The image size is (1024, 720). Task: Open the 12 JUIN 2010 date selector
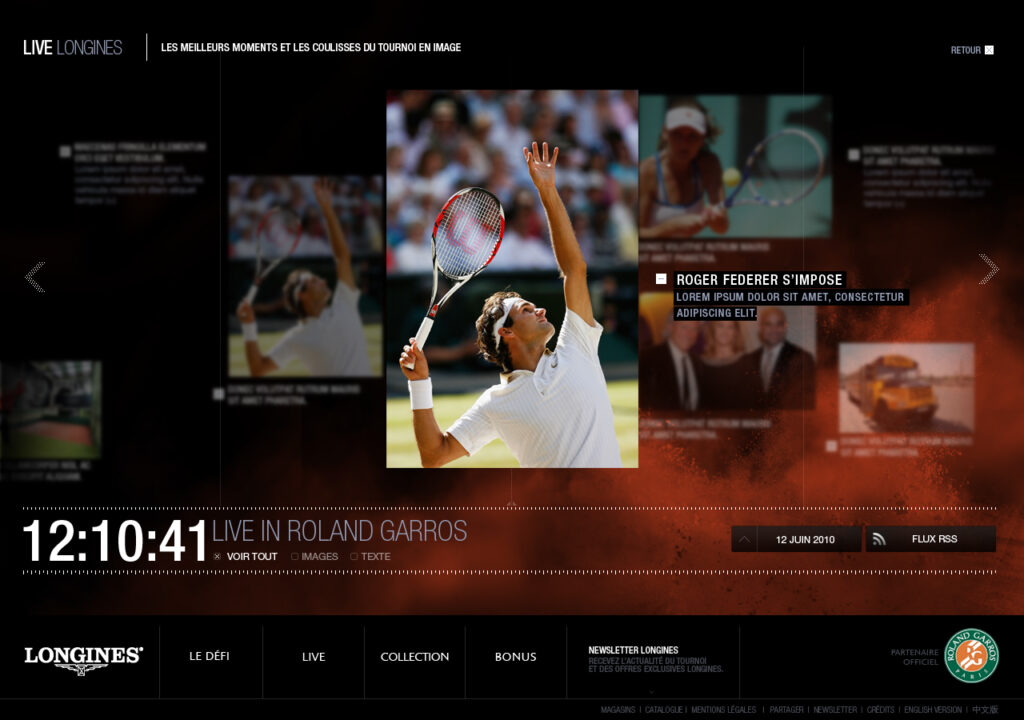click(796, 539)
